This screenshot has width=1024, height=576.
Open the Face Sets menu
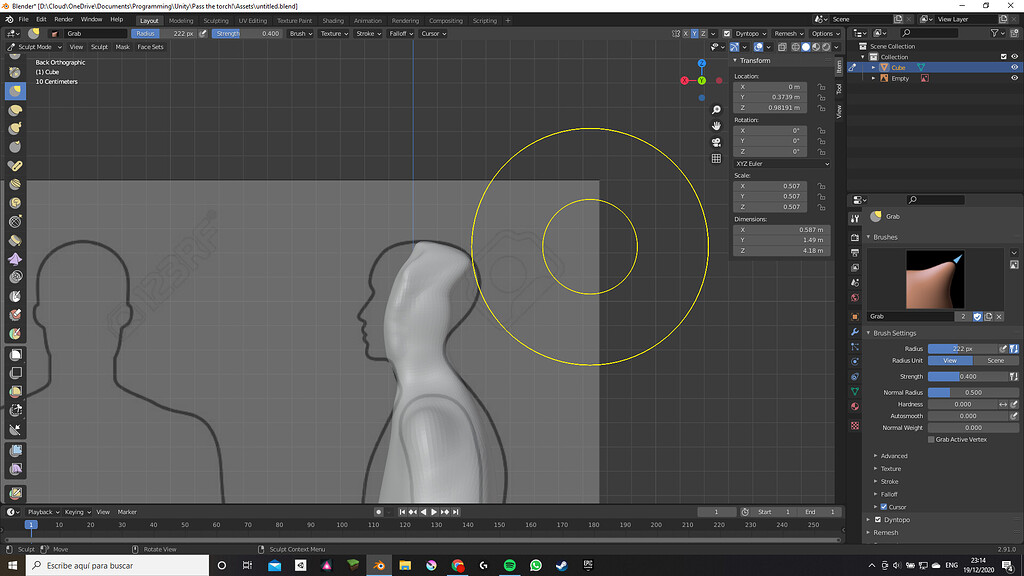[x=150, y=47]
